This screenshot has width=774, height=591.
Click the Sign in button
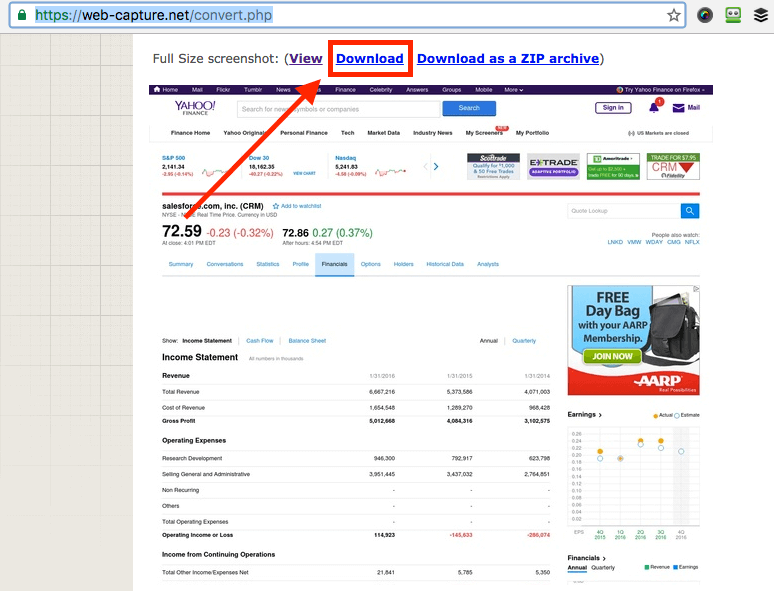click(613, 108)
